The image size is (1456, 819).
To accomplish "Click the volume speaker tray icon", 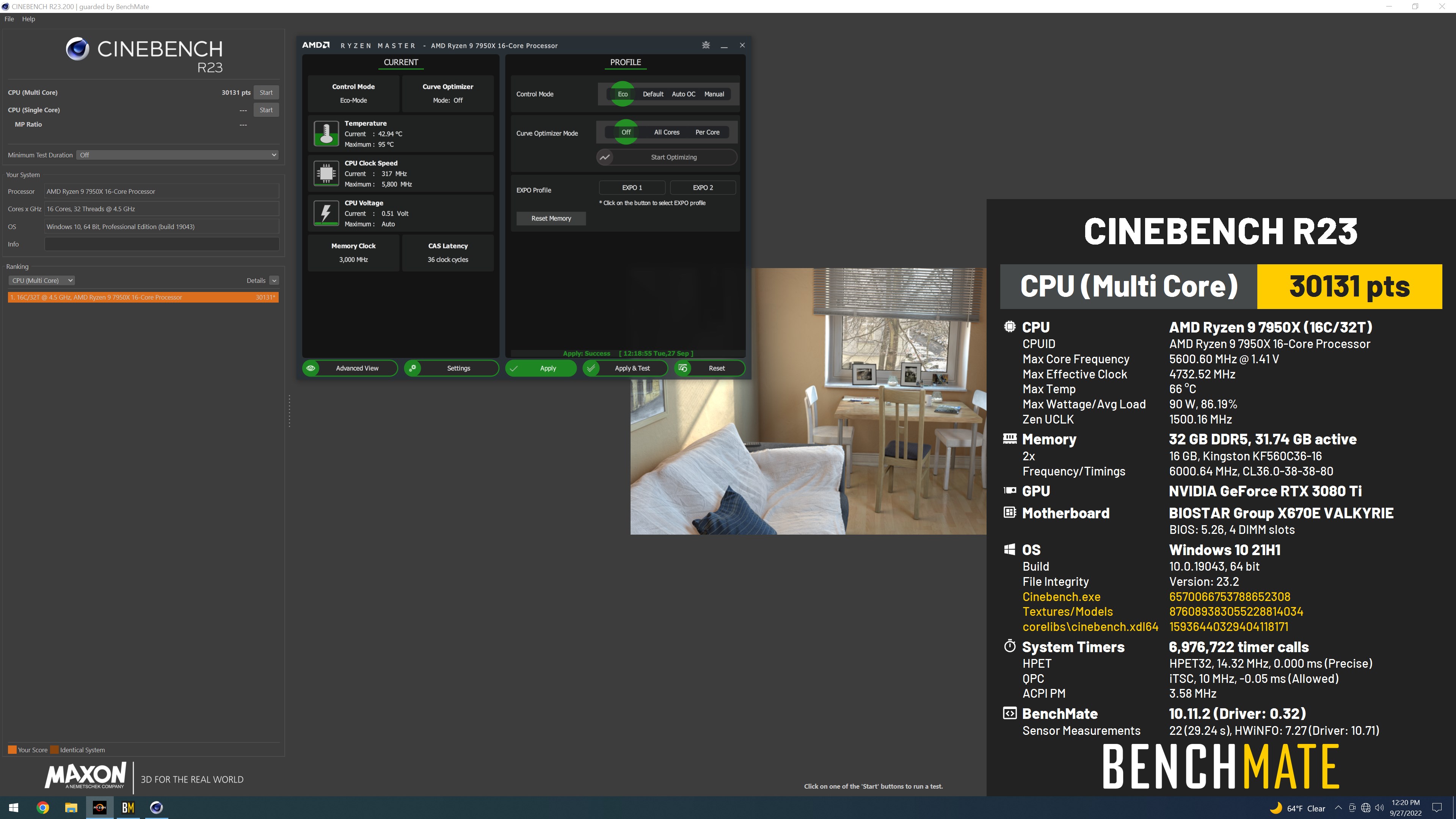I will coord(1379,808).
